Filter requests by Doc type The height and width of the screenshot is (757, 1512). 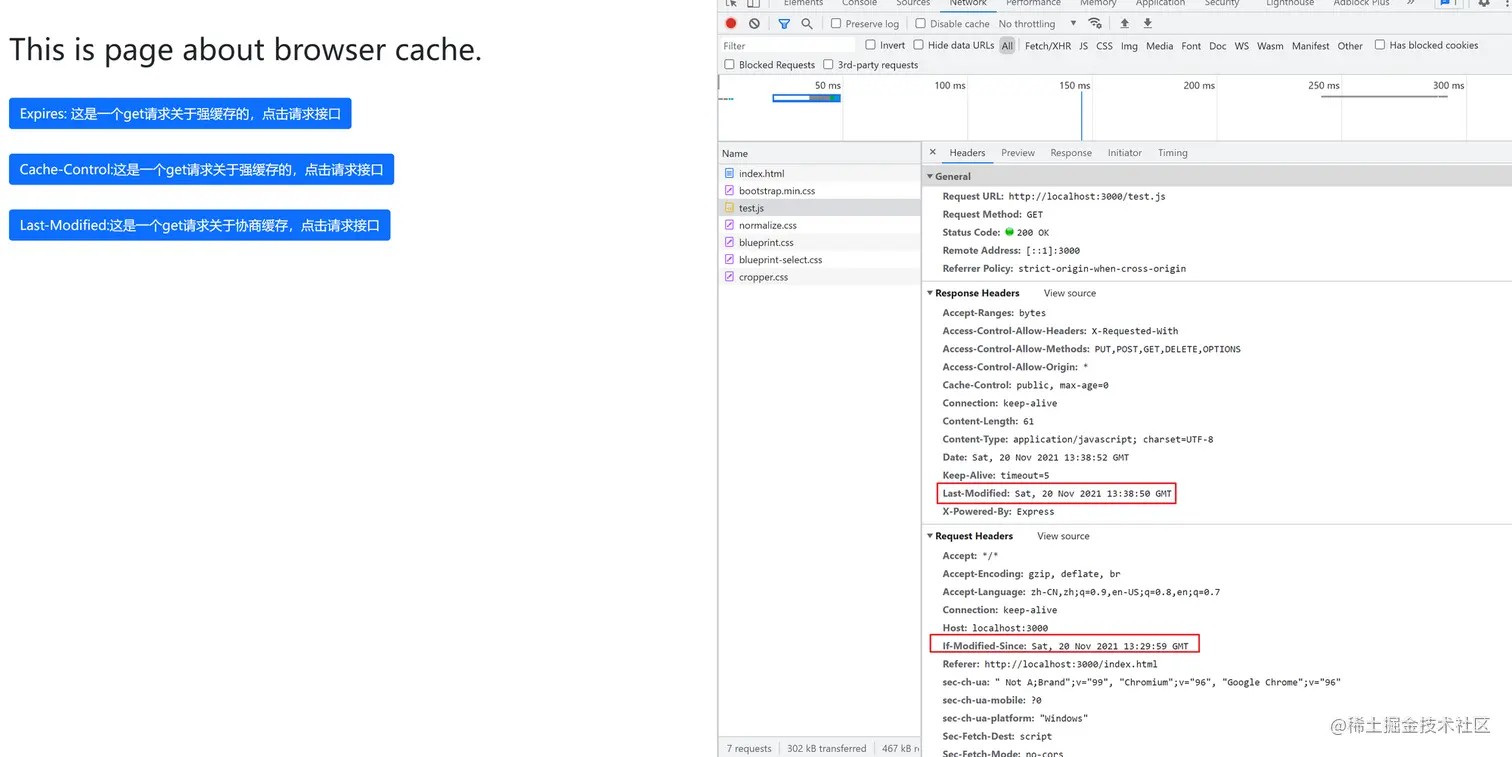(x=1218, y=46)
